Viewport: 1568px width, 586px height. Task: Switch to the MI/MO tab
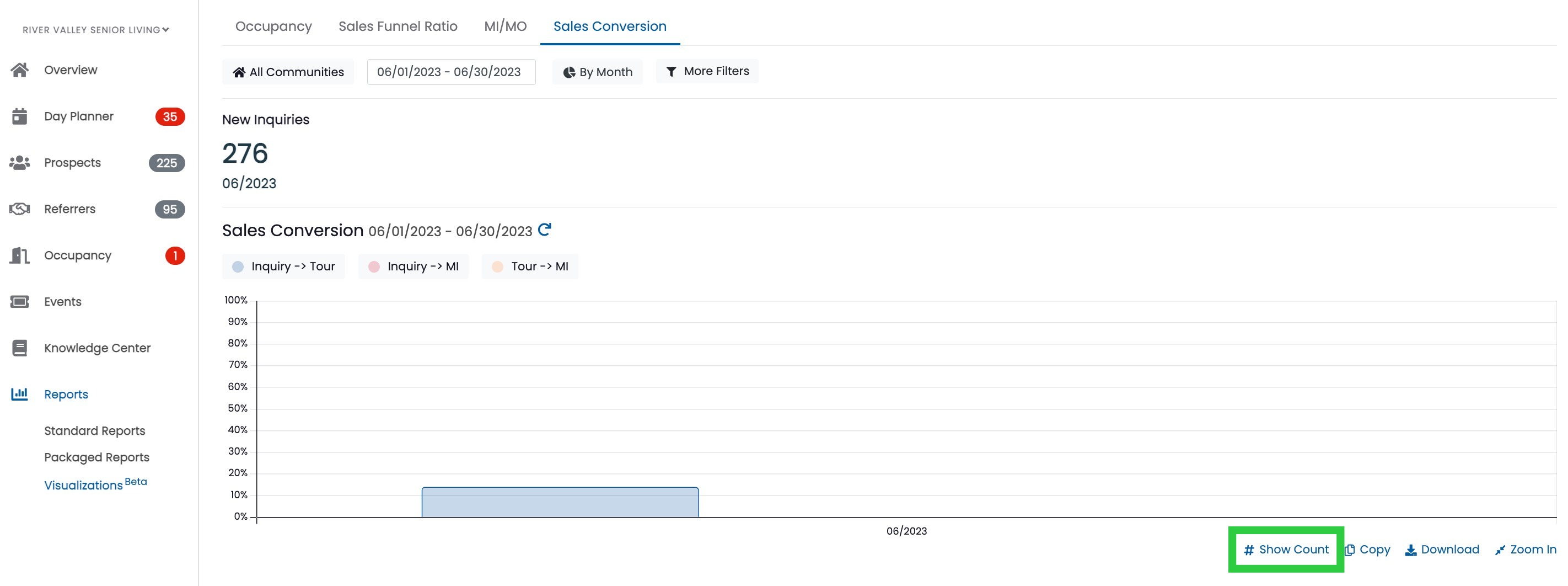(505, 26)
